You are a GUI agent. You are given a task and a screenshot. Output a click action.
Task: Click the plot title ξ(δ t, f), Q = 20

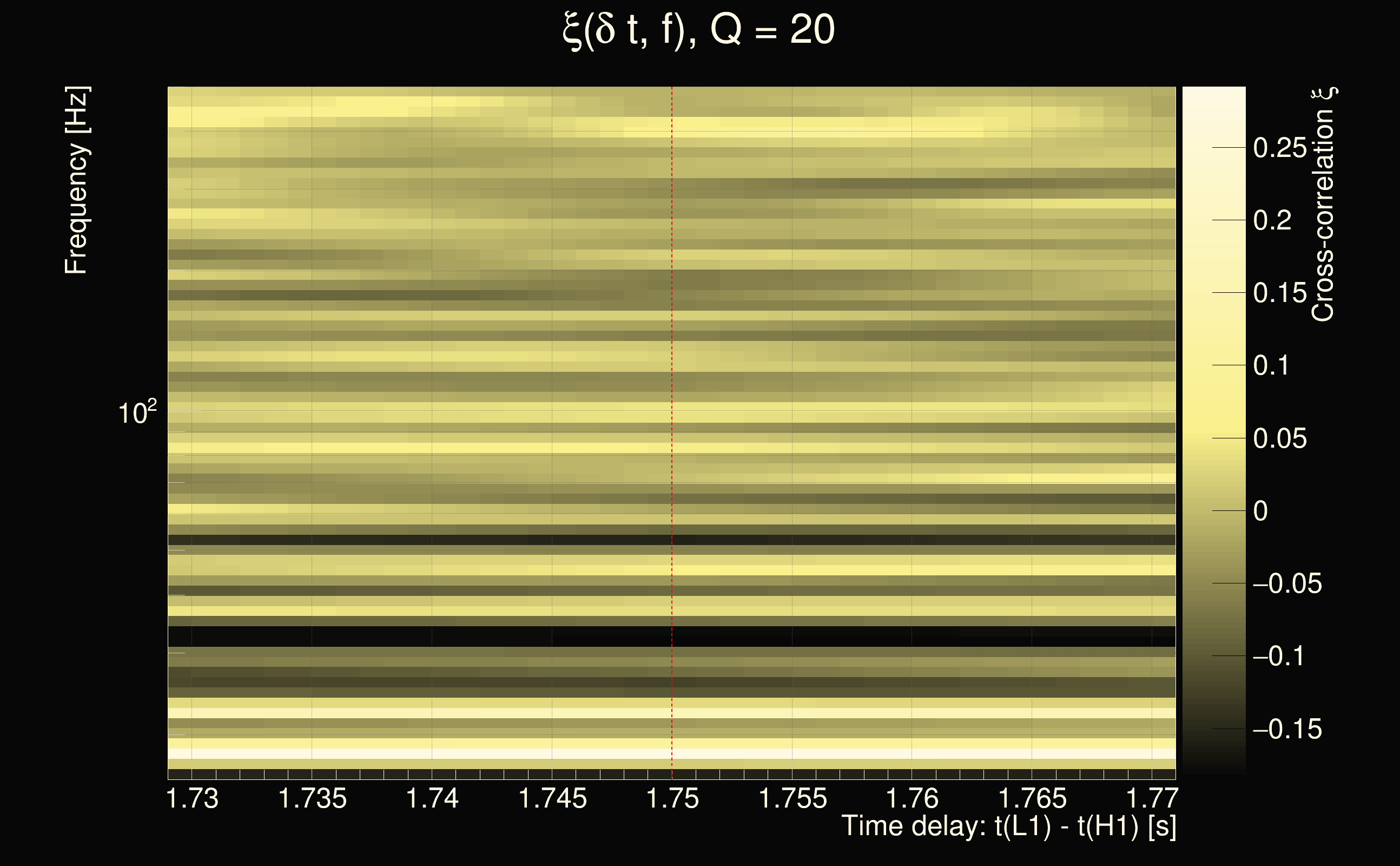click(698, 30)
